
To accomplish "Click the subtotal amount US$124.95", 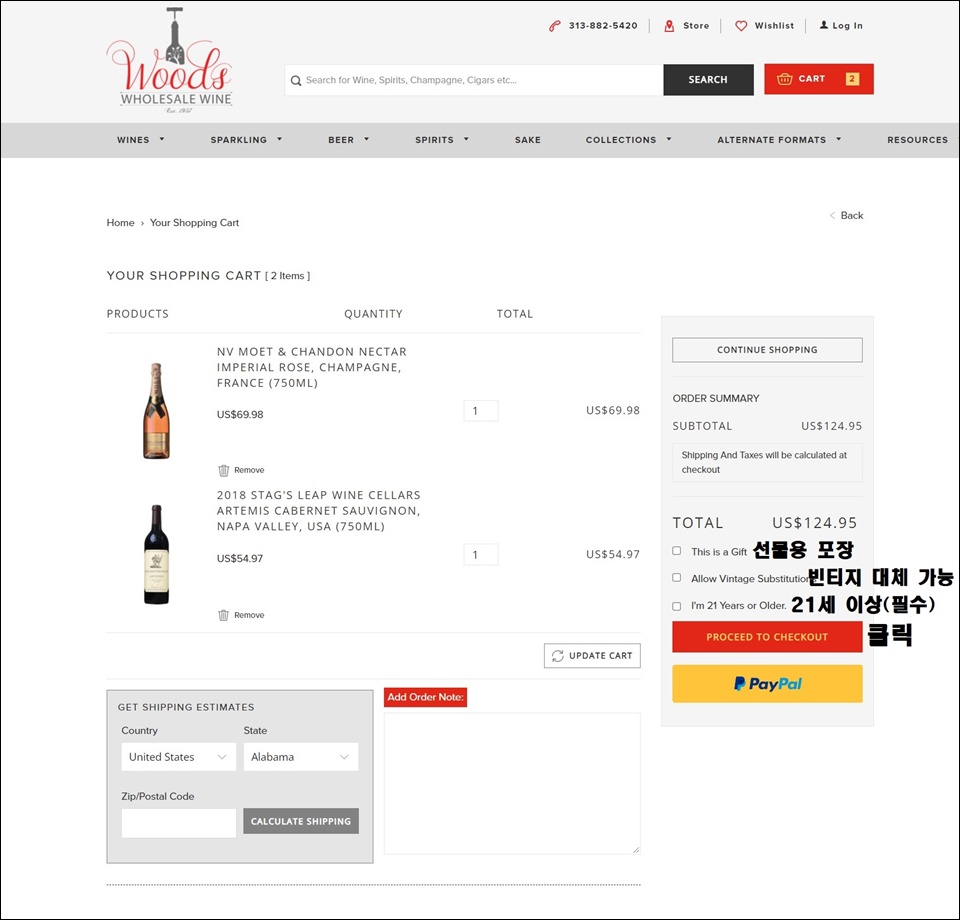I will click(x=831, y=426).
